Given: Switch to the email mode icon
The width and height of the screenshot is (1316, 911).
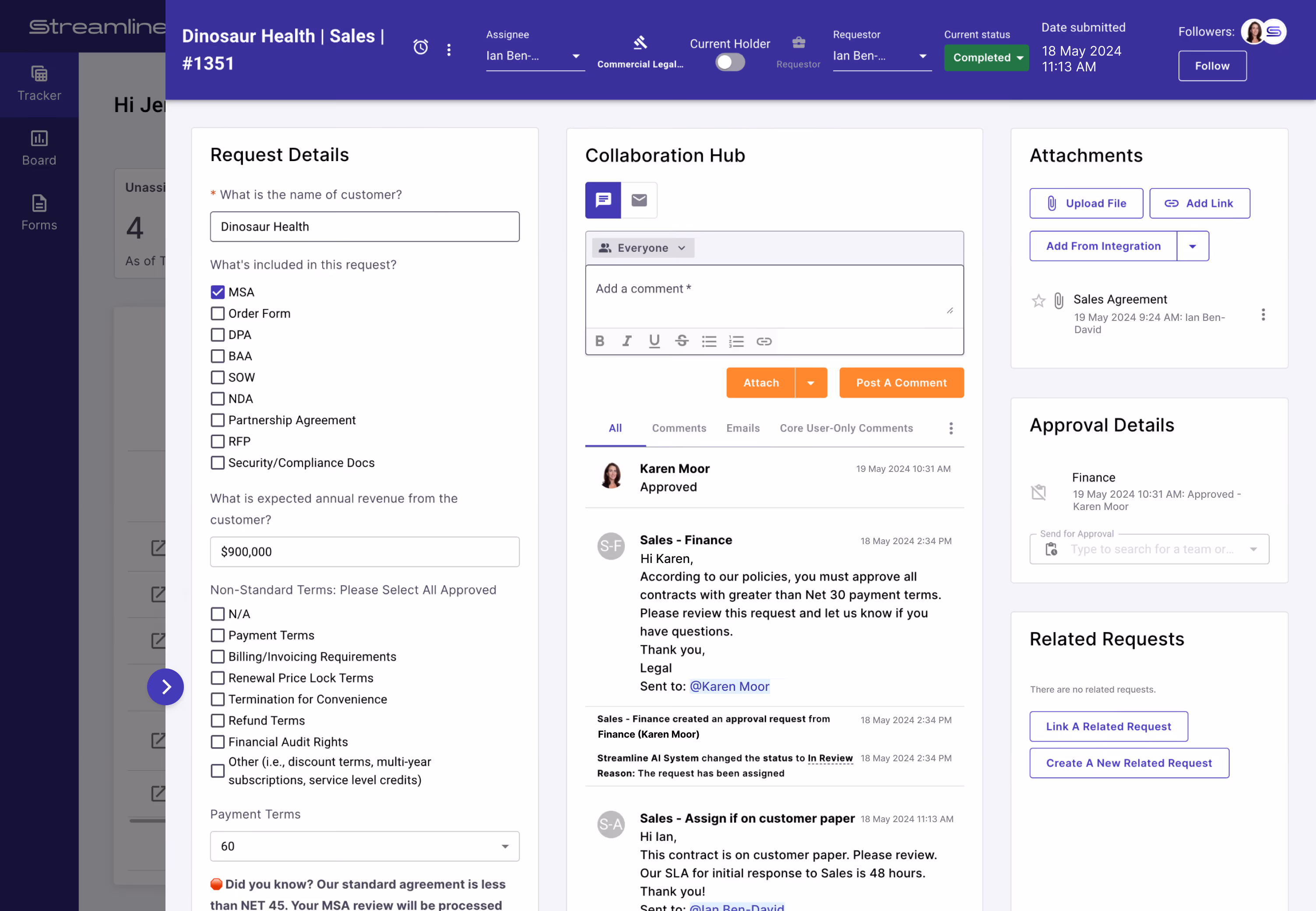Looking at the screenshot, I should pyautogui.click(x=639, y=200).
